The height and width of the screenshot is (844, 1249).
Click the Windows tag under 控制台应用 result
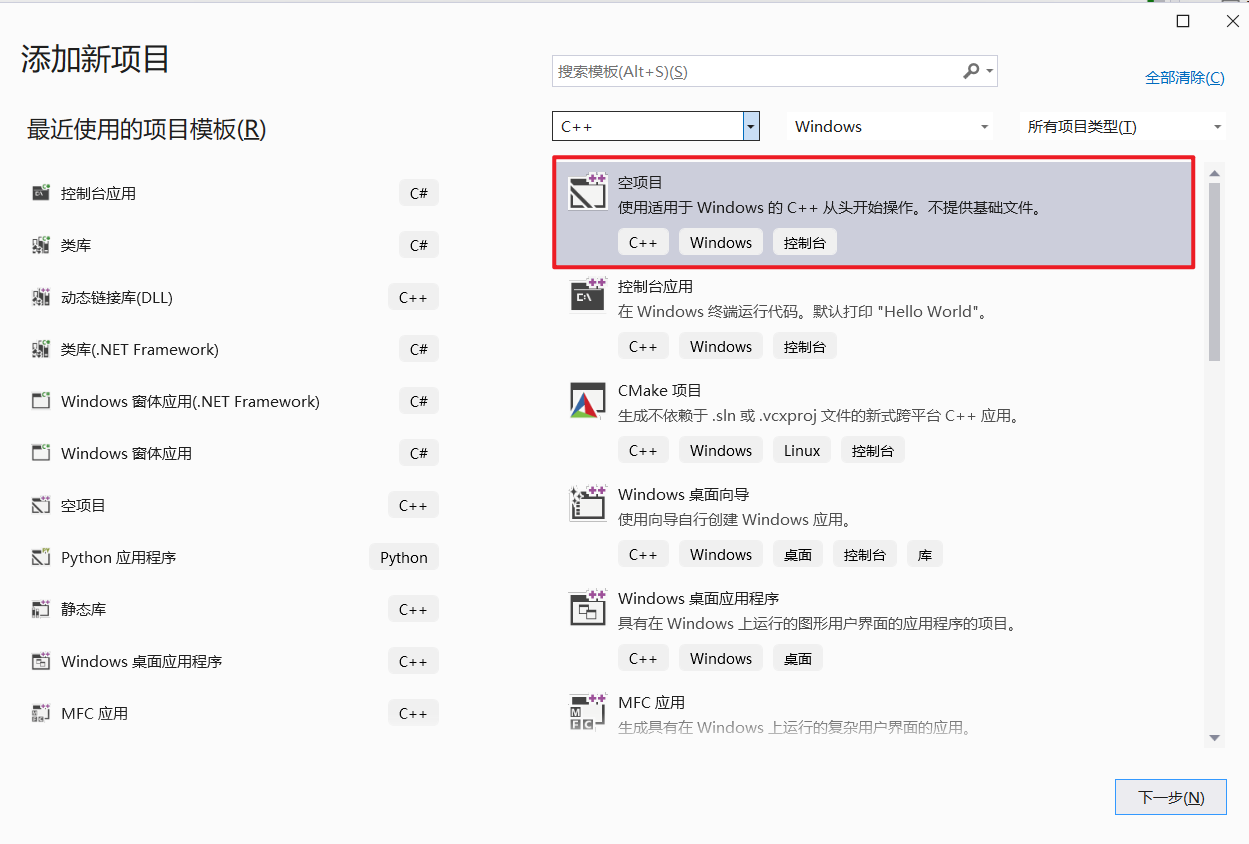point(721,346)
